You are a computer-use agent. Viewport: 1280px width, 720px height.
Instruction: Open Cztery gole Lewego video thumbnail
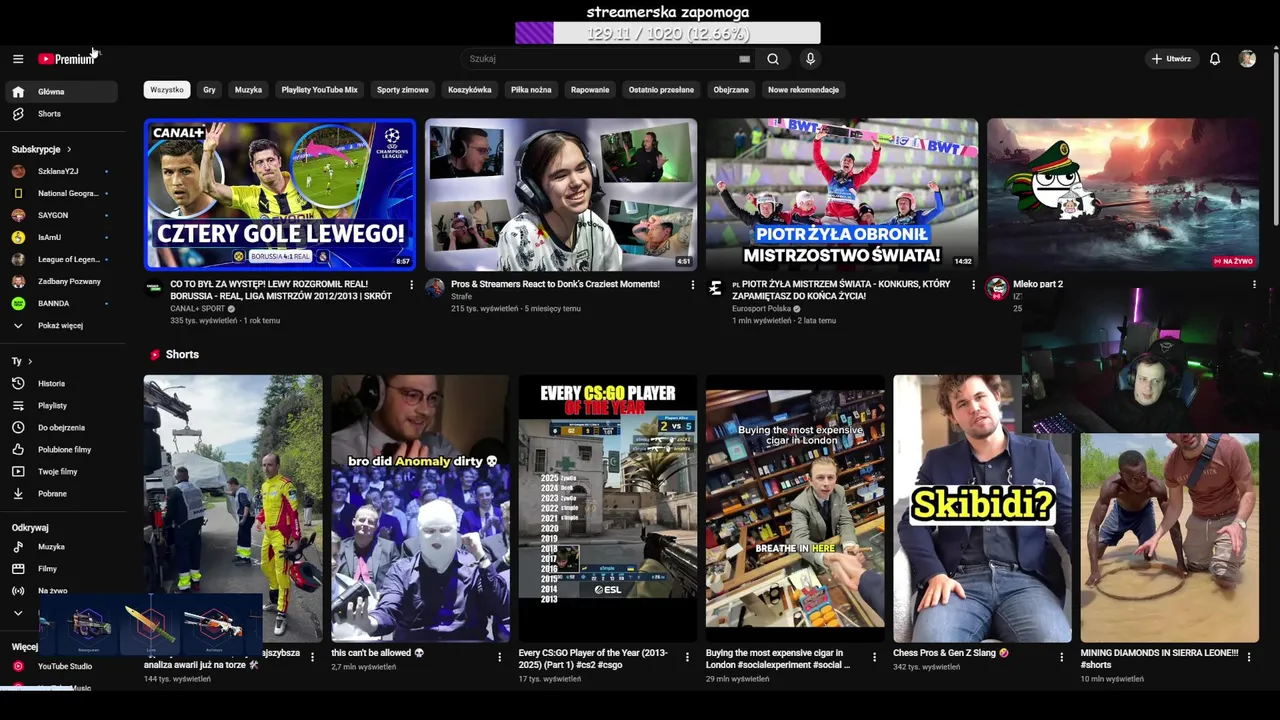click(x=279, y=194)
